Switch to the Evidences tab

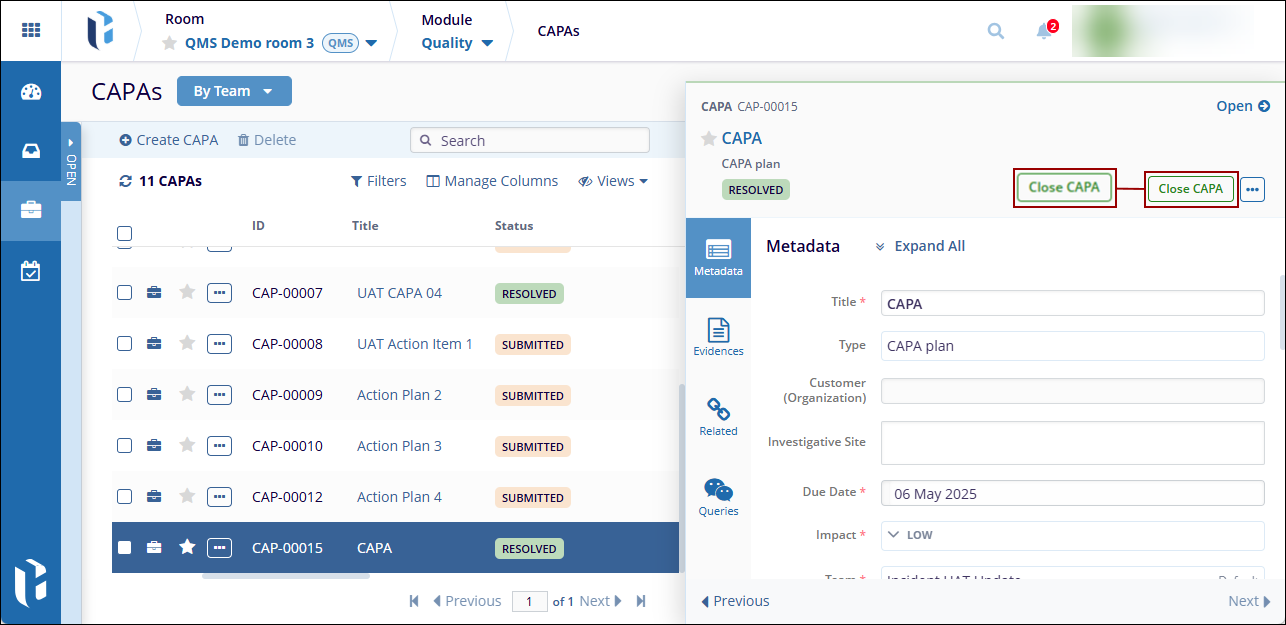pos(718,337)
